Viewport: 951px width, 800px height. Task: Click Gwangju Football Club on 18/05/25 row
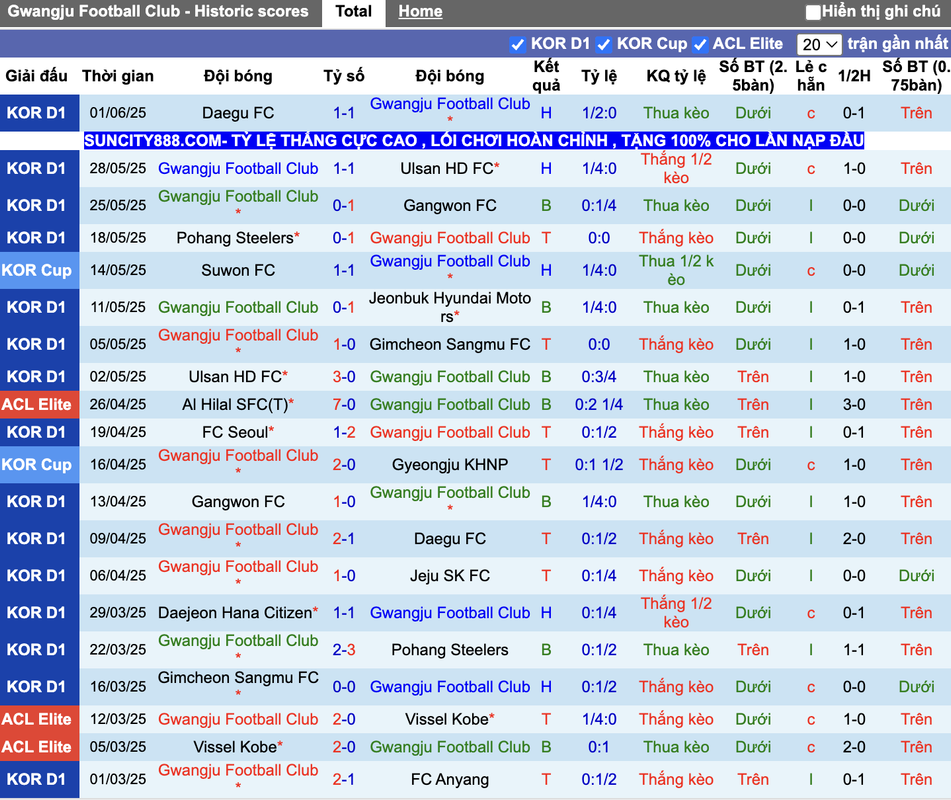(449, 238)
